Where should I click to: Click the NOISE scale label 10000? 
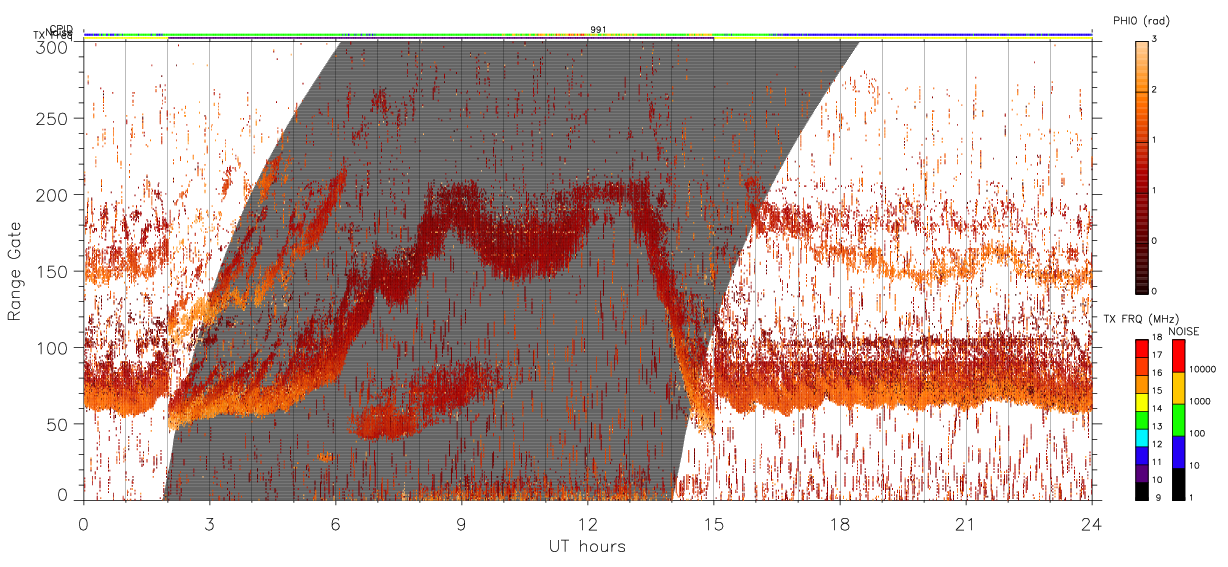click(1203, 369)
